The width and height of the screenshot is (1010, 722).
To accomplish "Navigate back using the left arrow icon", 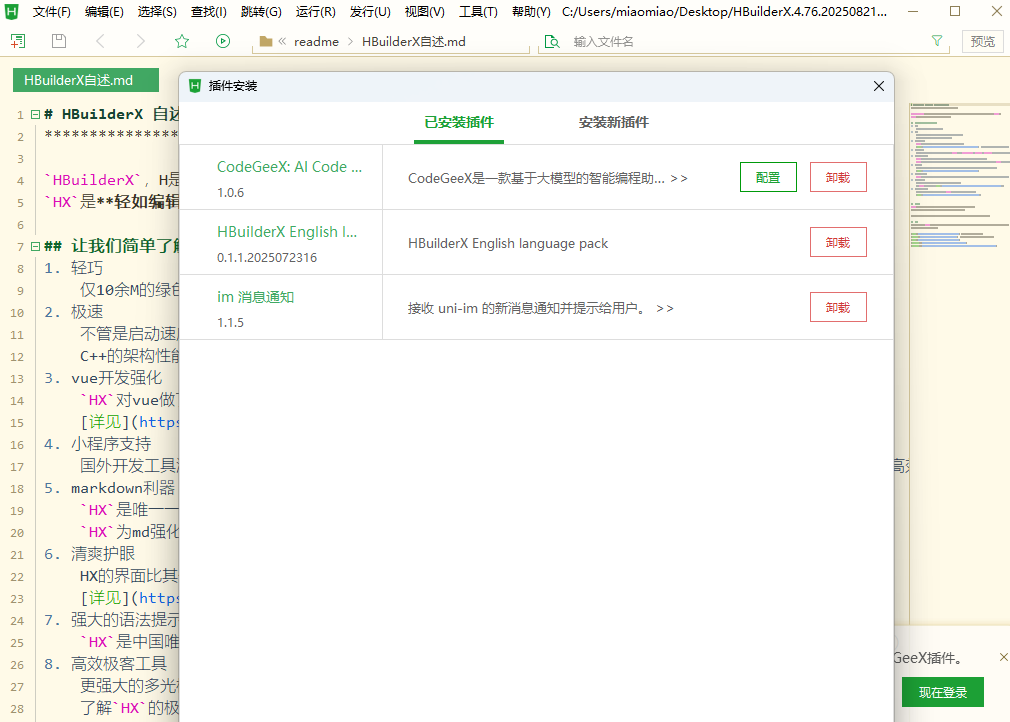I will pos(99,41).
